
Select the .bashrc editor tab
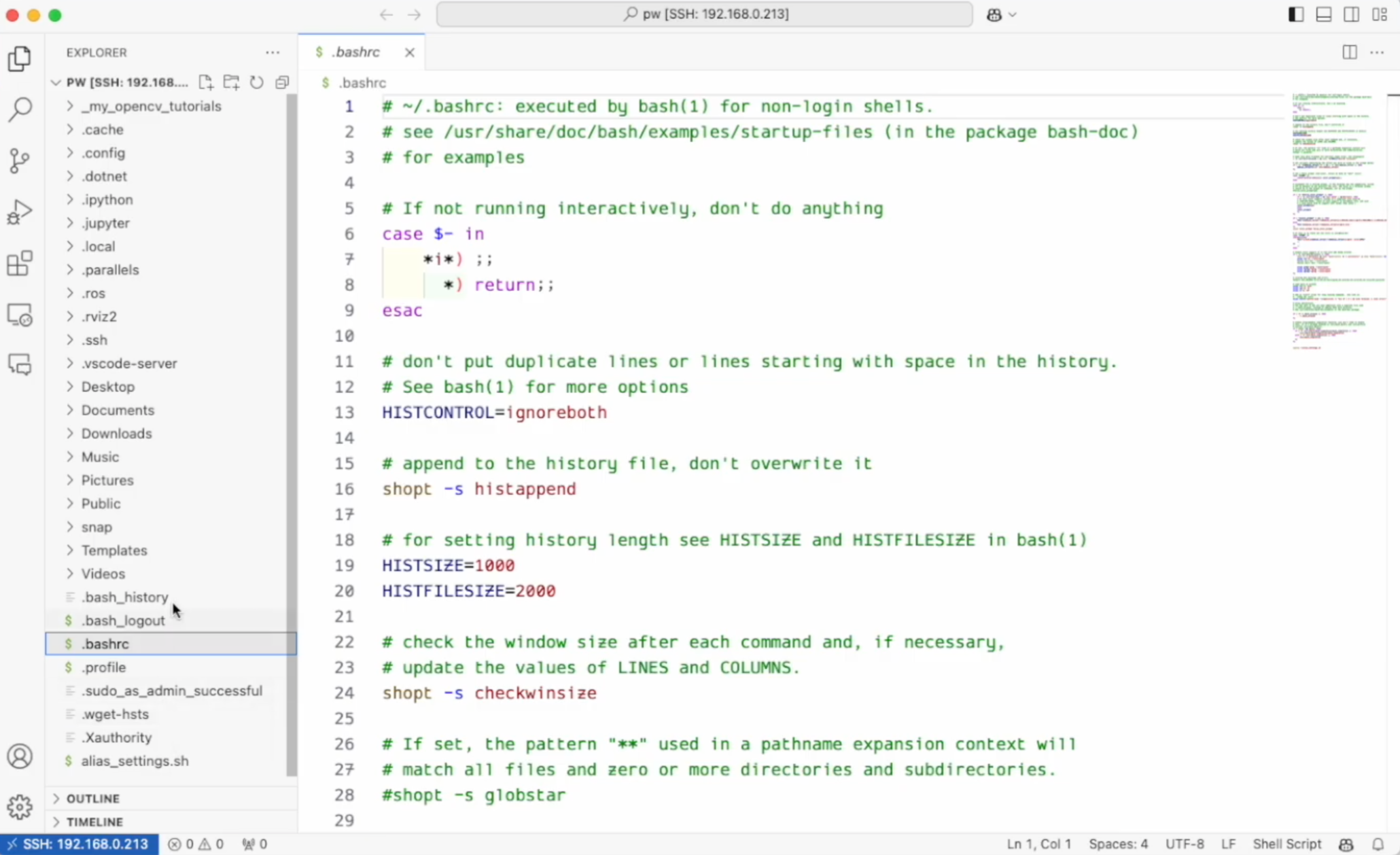click(x=355, y=52)
